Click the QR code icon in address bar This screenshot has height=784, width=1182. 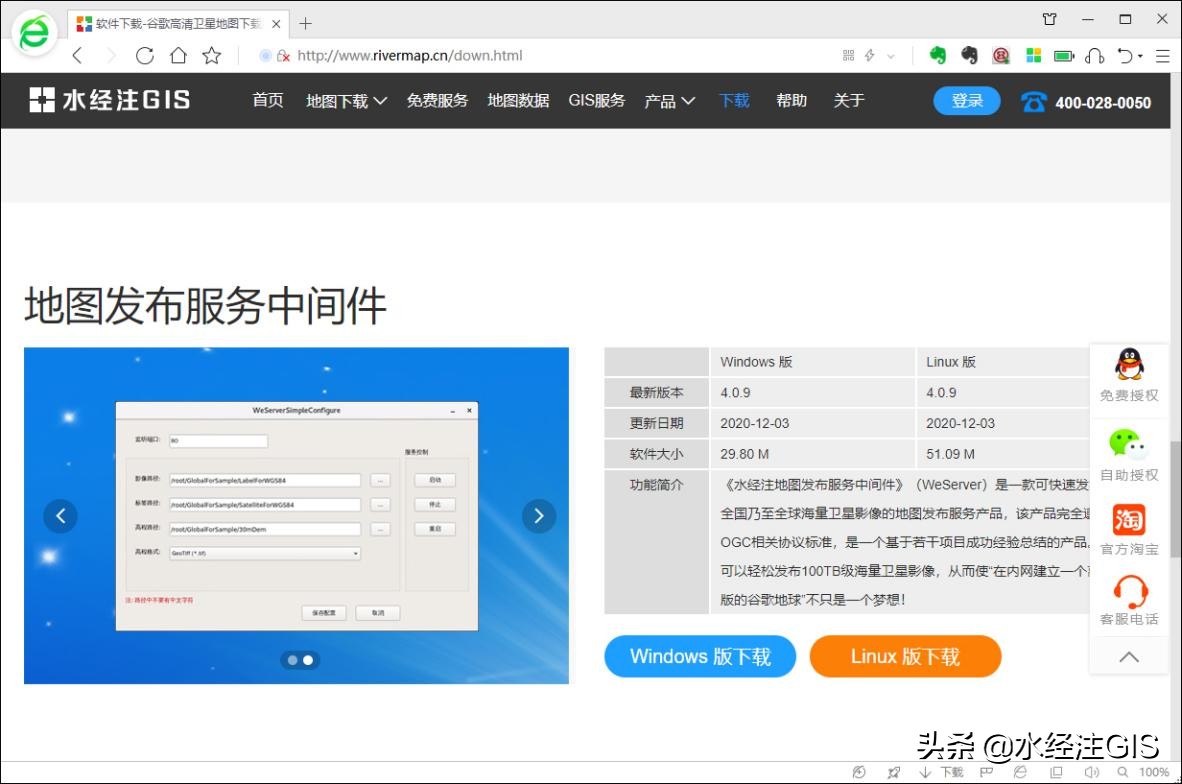pyautogui.click(x=848, y=55)
